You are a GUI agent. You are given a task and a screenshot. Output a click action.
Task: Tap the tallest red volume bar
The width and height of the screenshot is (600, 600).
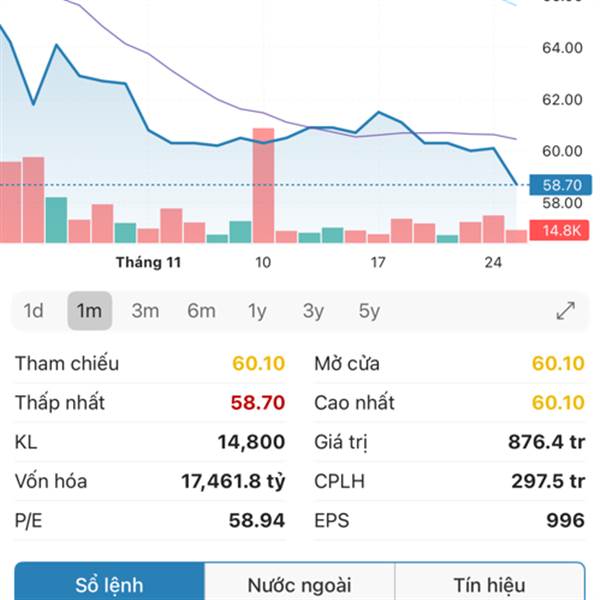263,185
